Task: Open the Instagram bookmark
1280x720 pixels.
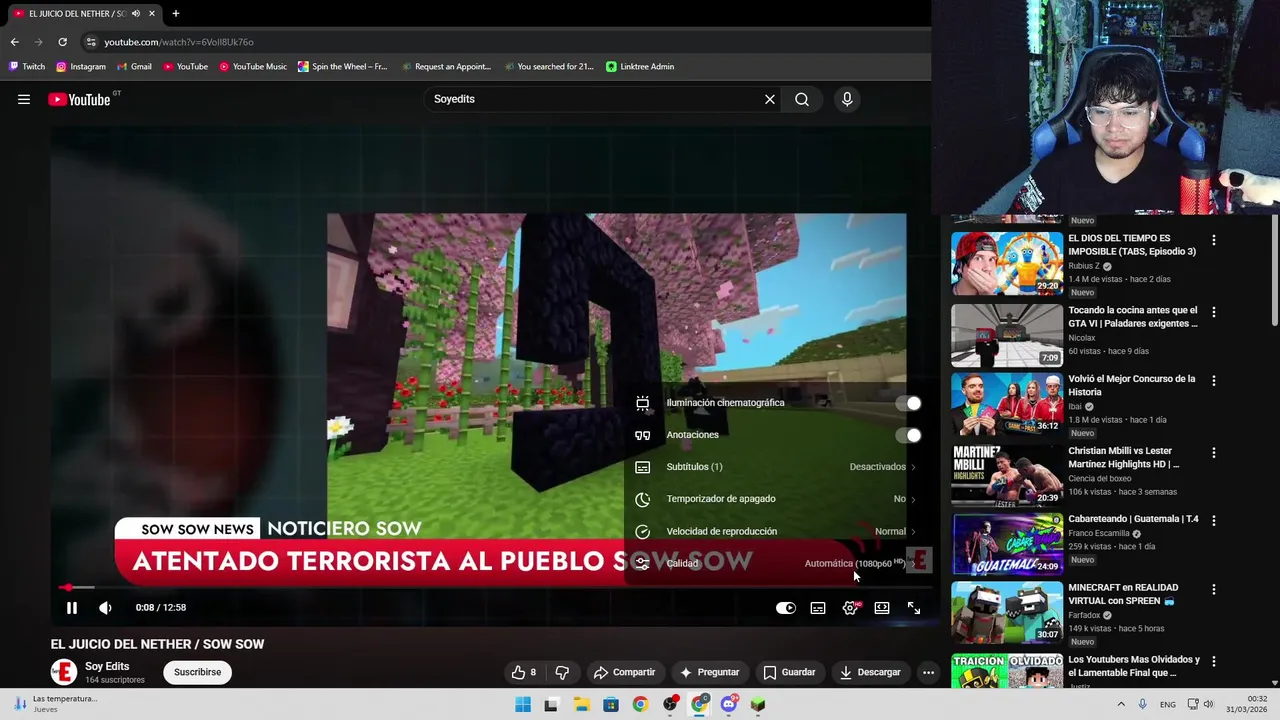Action: (x=81, y=66)
